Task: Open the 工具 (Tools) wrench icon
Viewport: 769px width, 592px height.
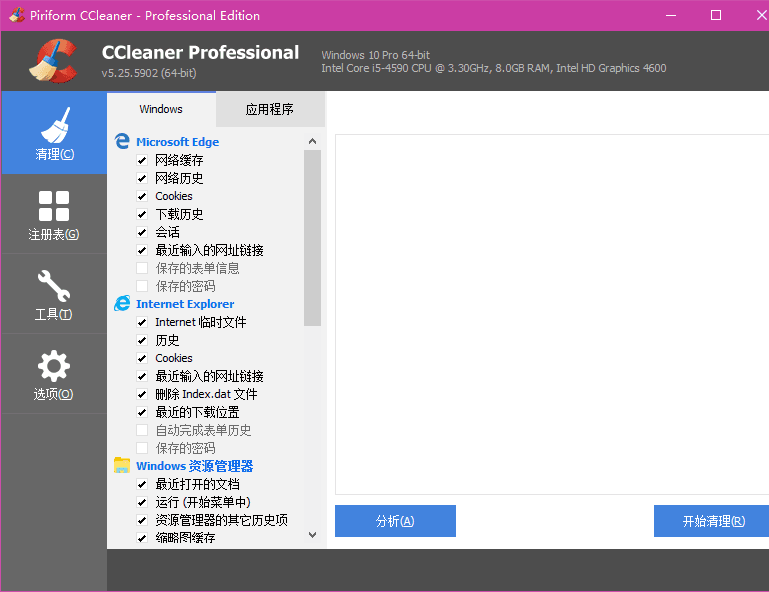Action: pyautogui.click(x=54, y=287)
